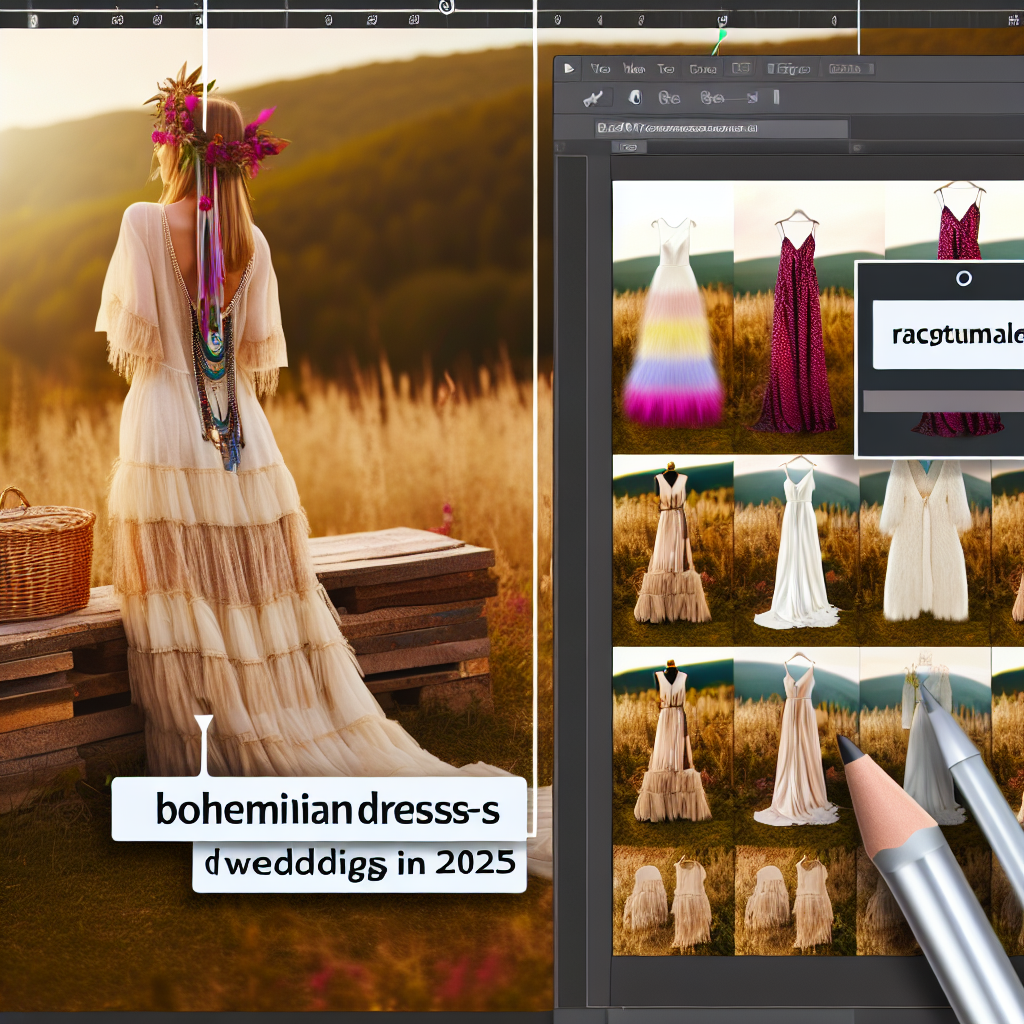Open the first text menu in panel menu bar
Screen dimensions: 1024x1024
click(x=600, y=69)
